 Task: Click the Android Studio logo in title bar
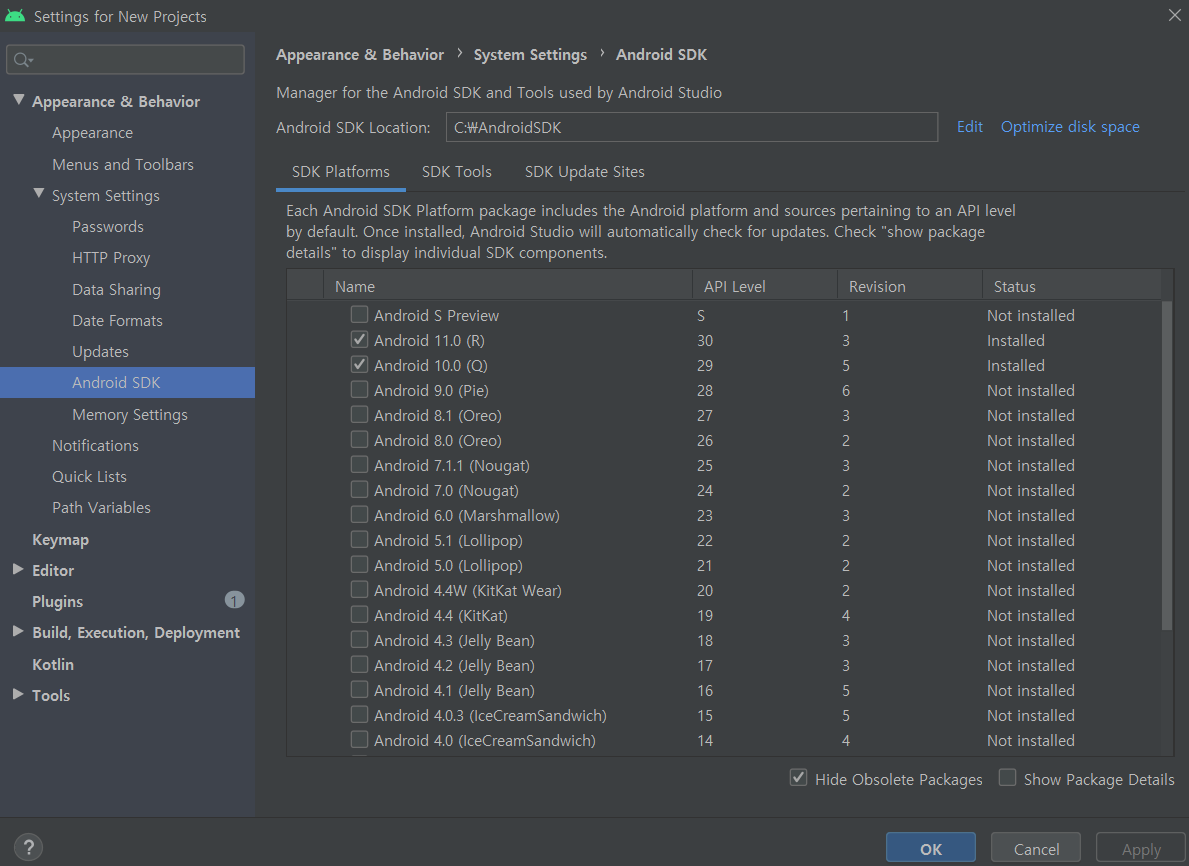point(15,16)
